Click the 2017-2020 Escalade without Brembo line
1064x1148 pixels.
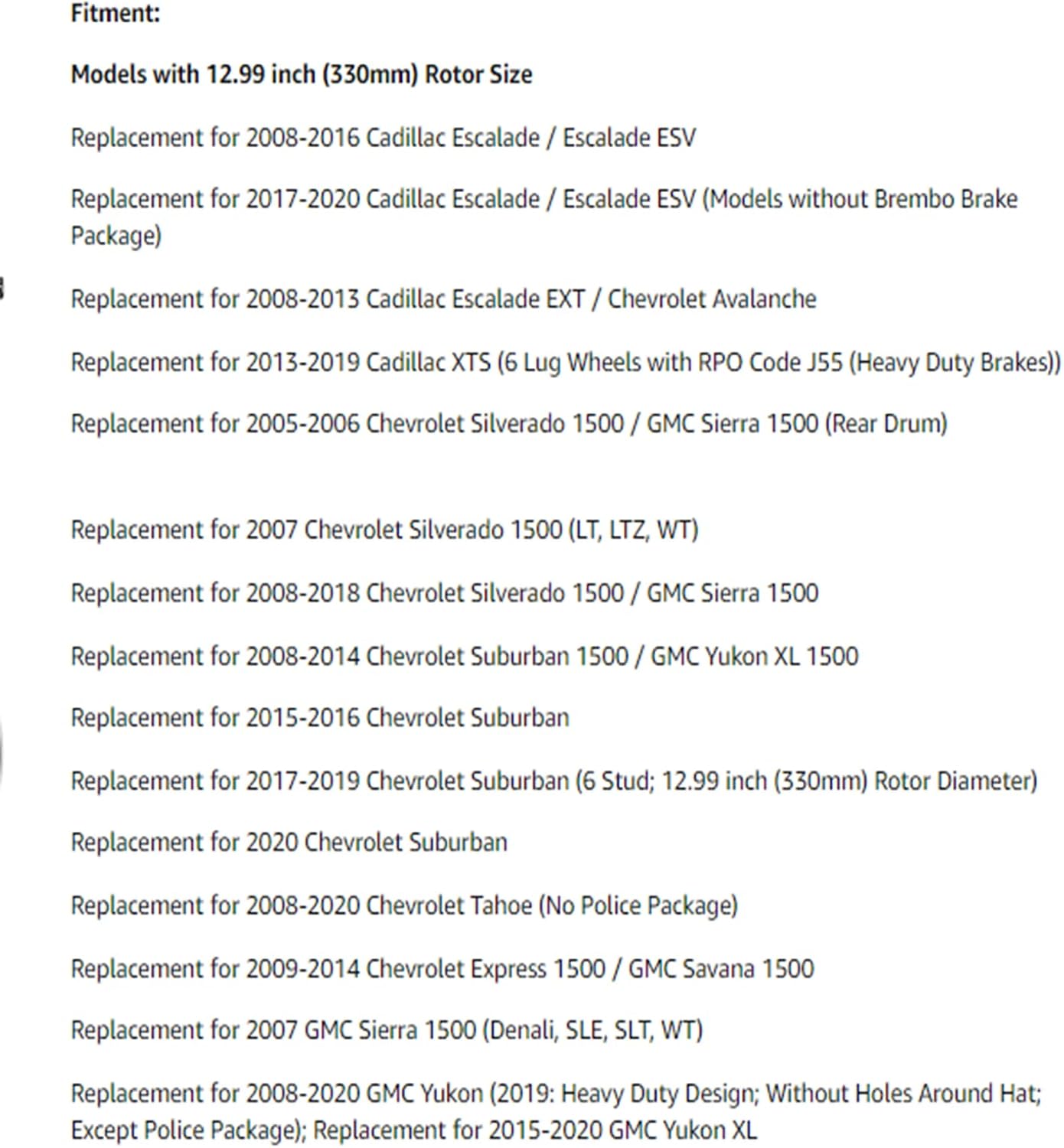(544, 217)
